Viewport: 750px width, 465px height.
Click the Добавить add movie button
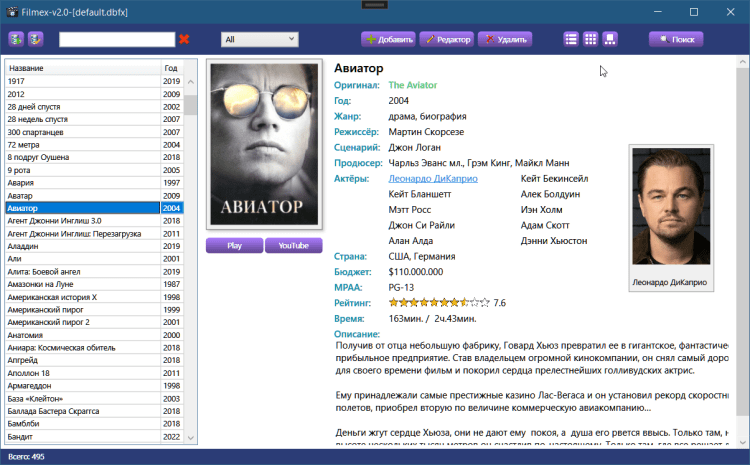[388, 39]
